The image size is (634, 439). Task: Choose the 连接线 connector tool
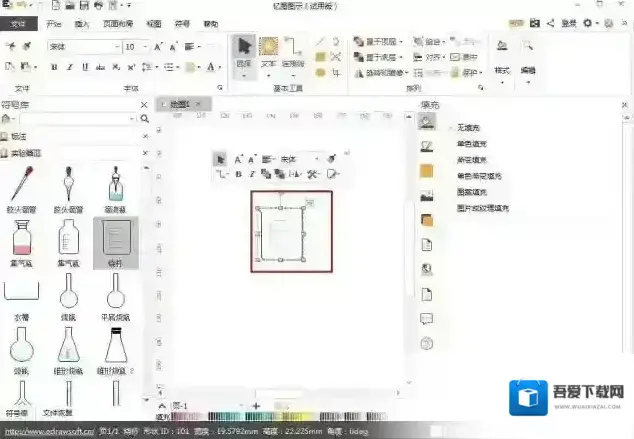pyautogui.click(x=293, y=52)
